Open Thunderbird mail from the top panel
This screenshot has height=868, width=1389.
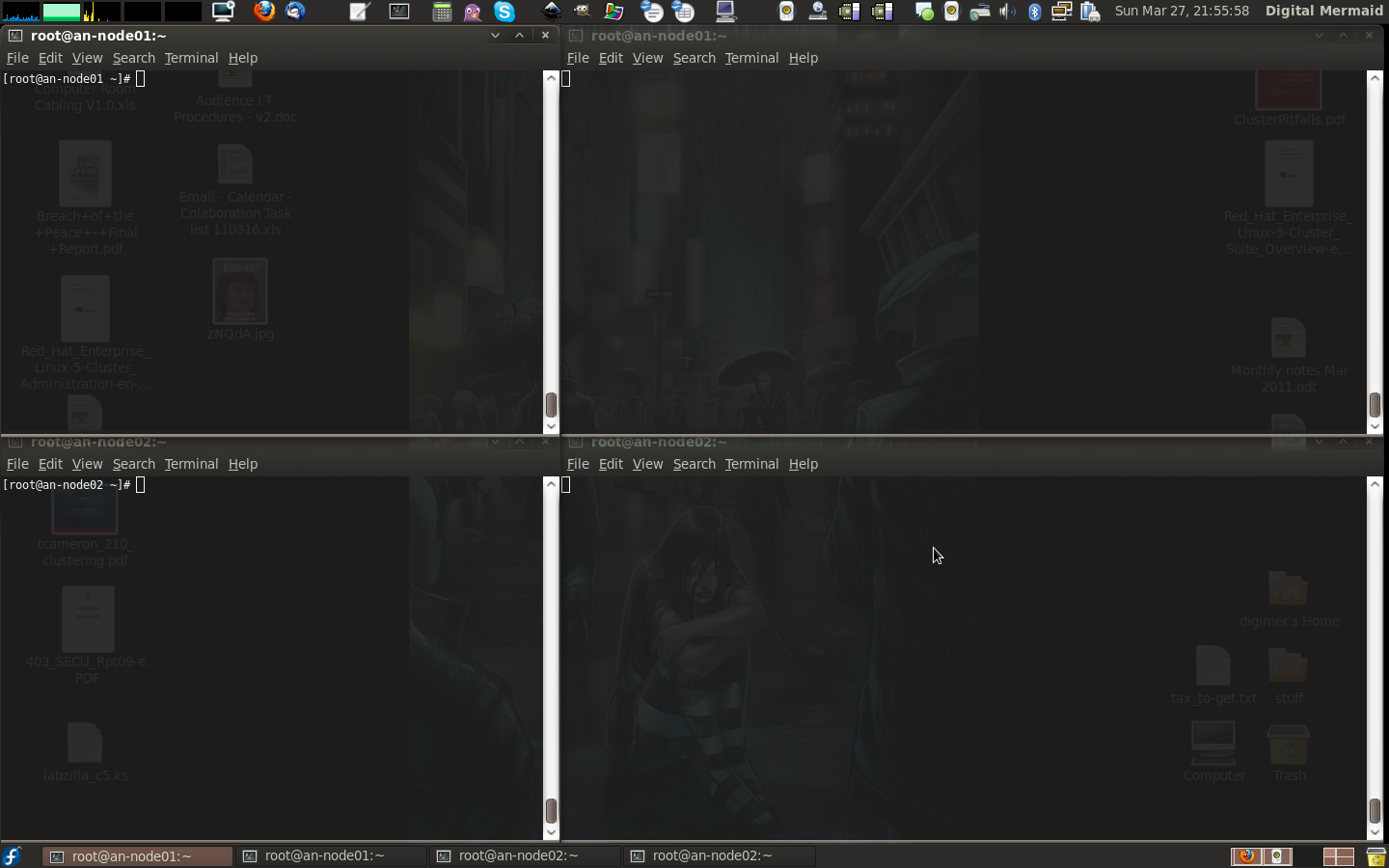pos(295,12)
